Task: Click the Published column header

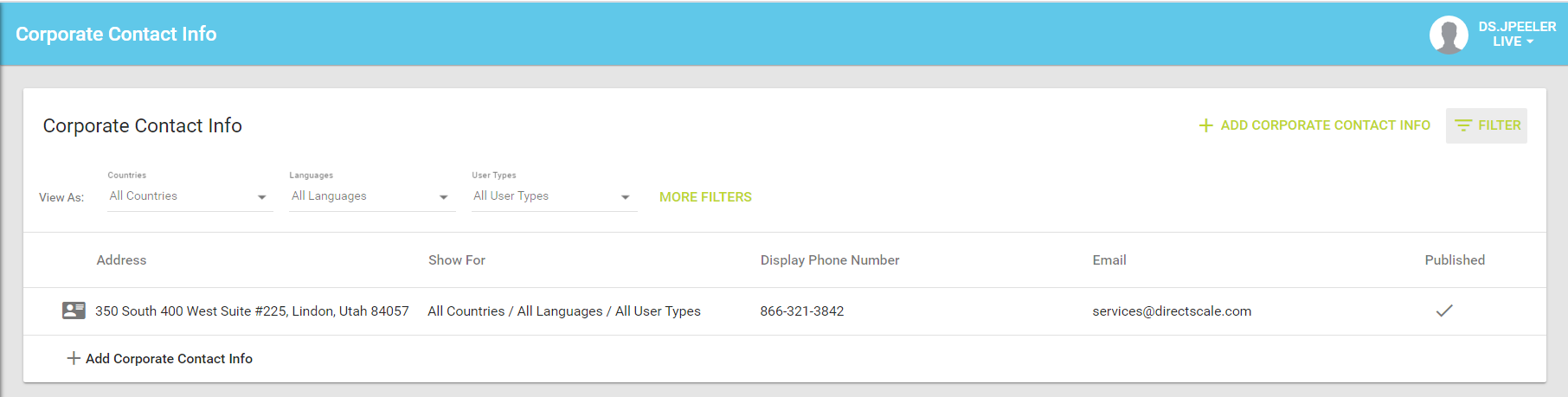Action: click(1454, 260)
